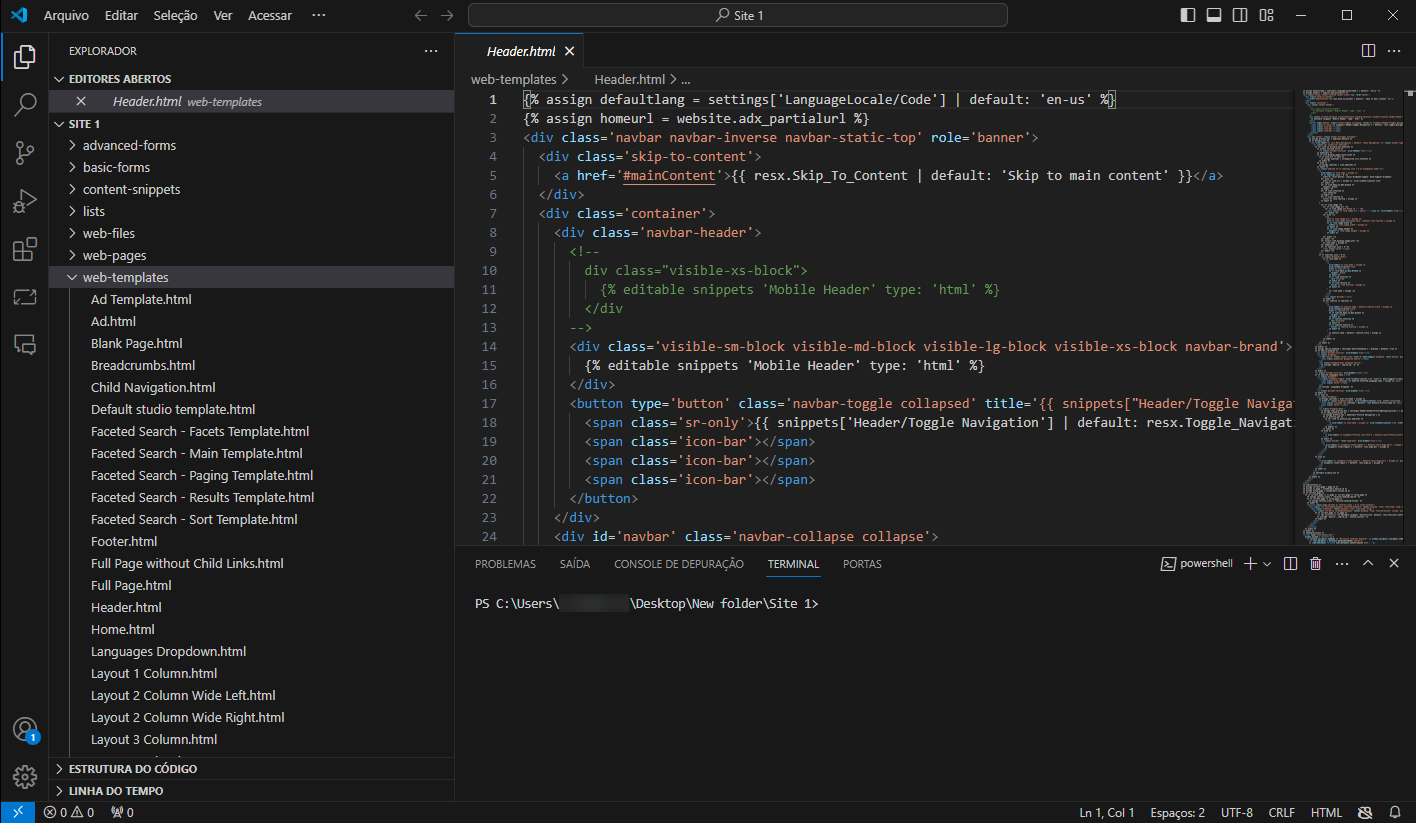Expand ESTRUTURA DO CÓDIGO section

click(x=251, y=769)
